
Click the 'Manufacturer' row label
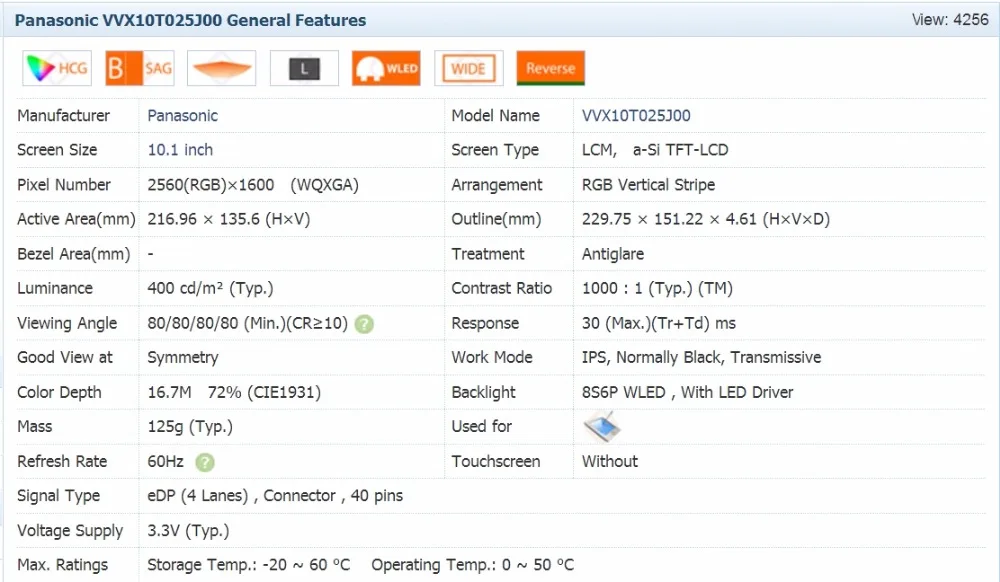coord(63,115)
